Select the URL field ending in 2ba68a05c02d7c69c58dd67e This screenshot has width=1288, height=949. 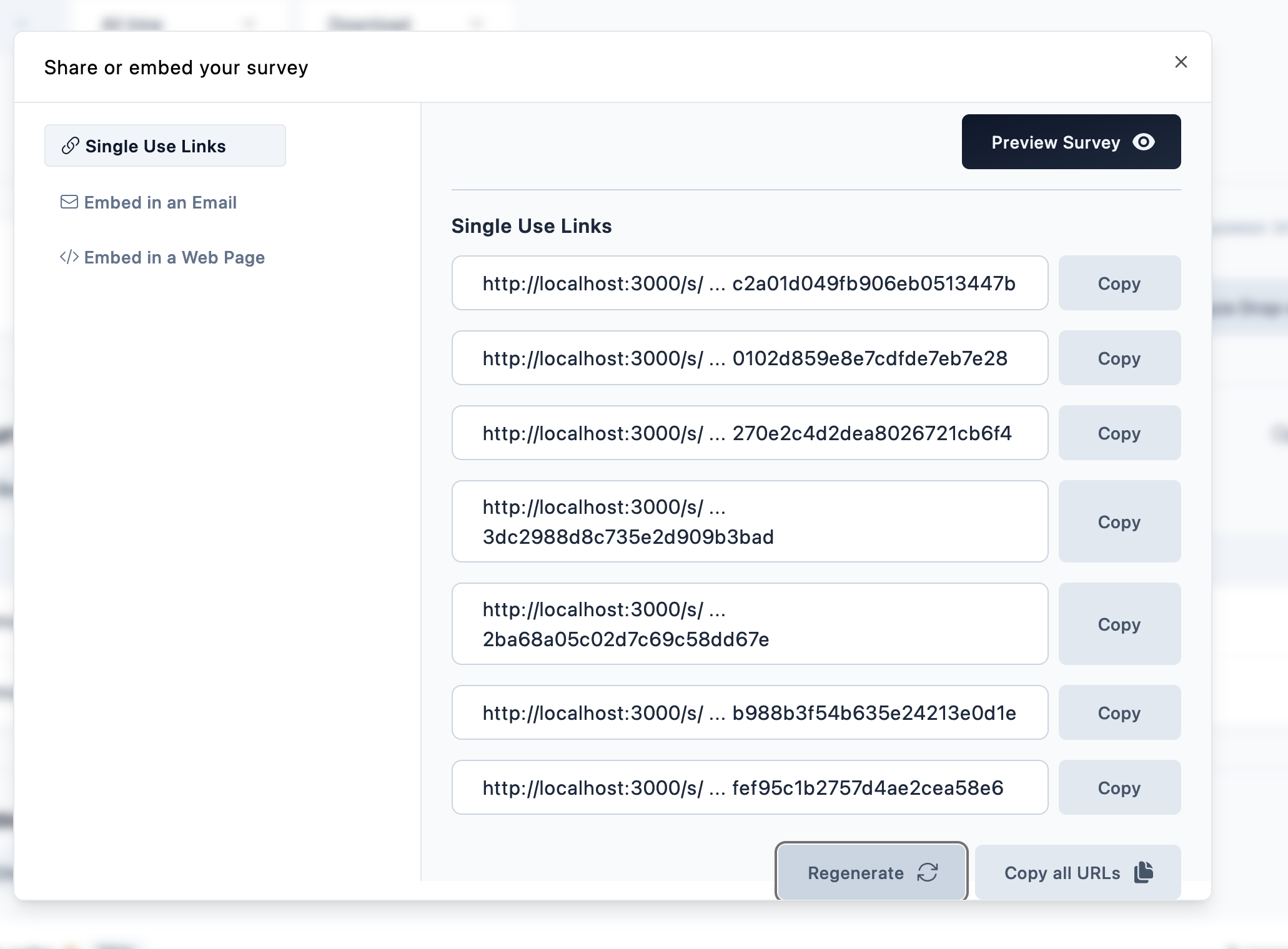(x=749, y=624)
